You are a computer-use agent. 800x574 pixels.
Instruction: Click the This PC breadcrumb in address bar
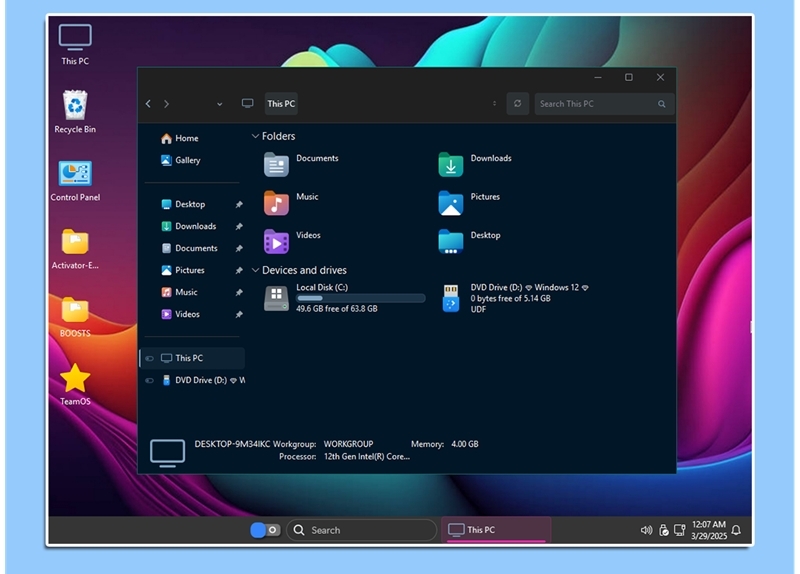[x=281, y=104]
